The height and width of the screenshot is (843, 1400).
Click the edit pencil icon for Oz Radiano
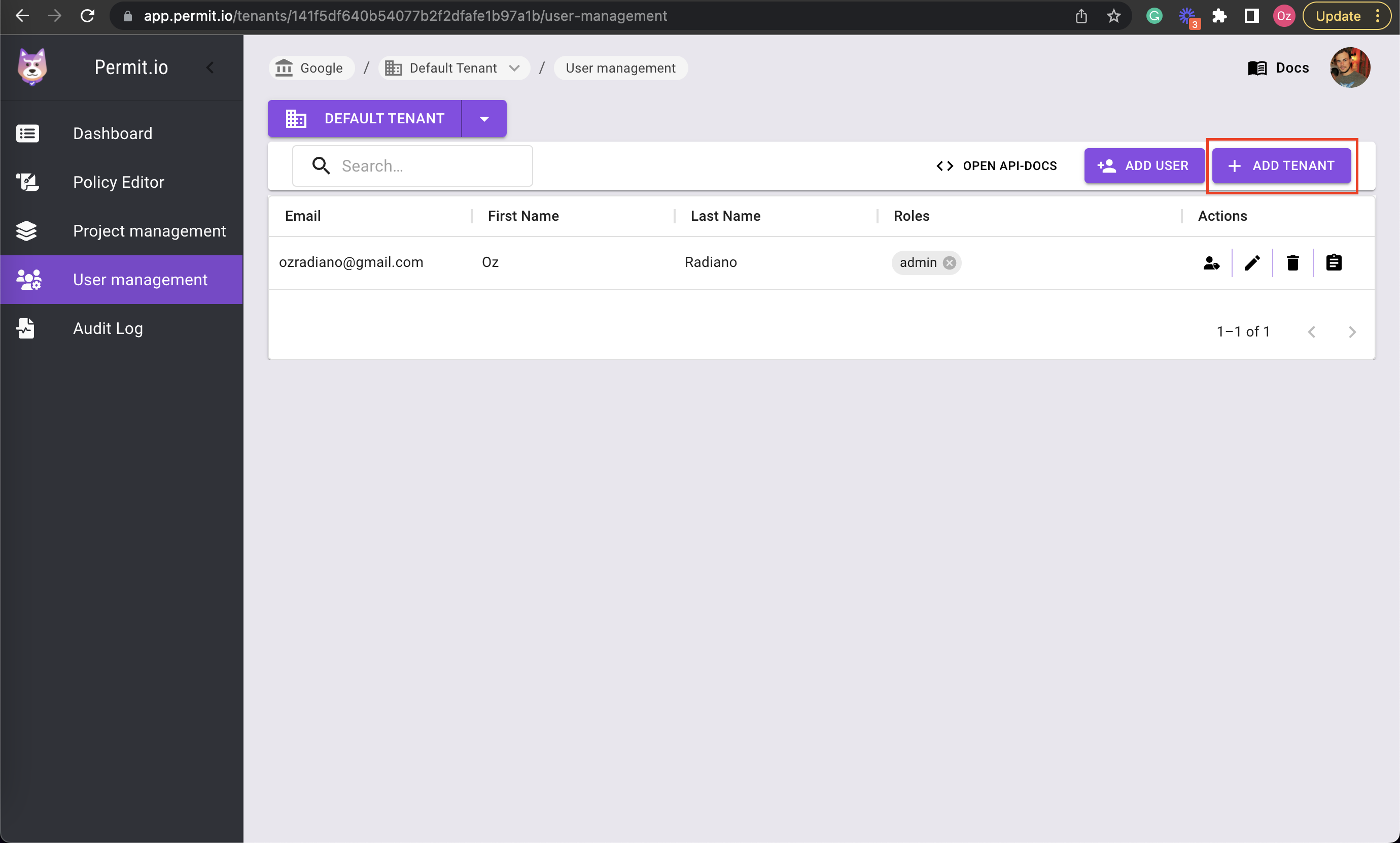(1252, 262)
